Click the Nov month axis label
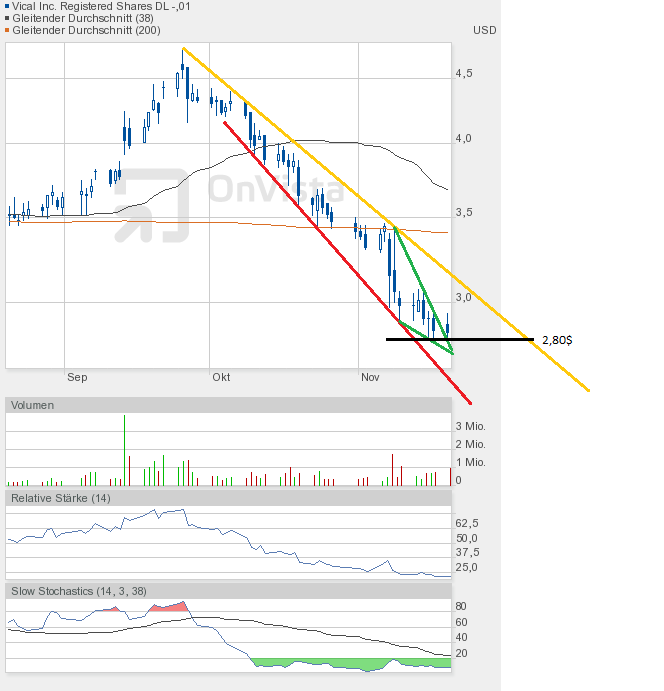664x691 pixels. (x=370, y=377)
